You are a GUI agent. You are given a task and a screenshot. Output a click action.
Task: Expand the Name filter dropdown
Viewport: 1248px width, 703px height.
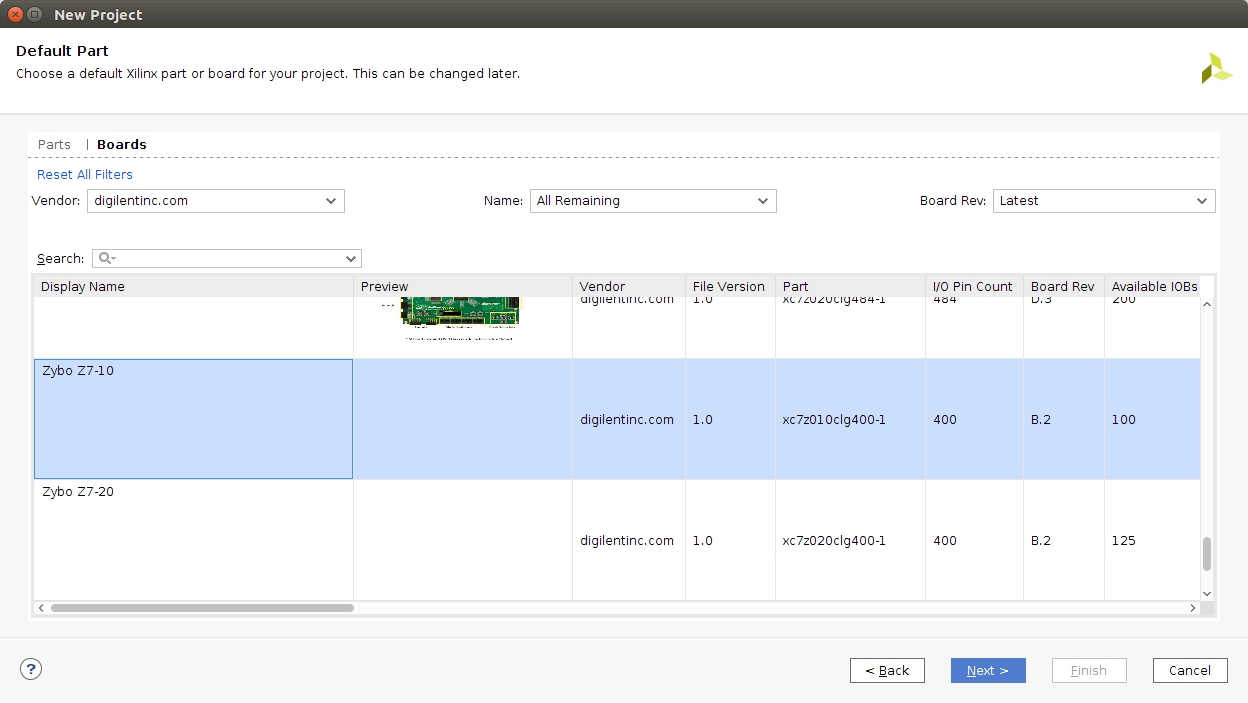652,201
